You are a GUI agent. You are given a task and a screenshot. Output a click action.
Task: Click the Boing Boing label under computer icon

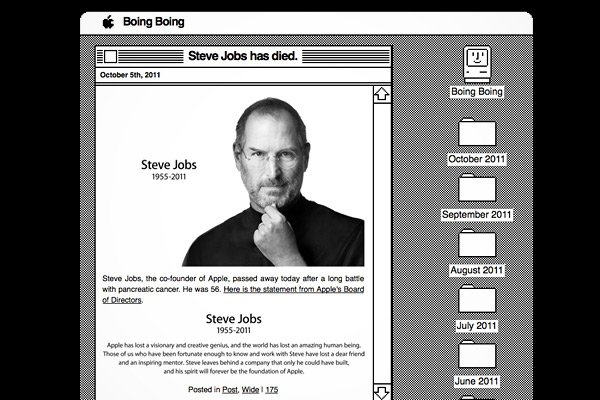477,92
